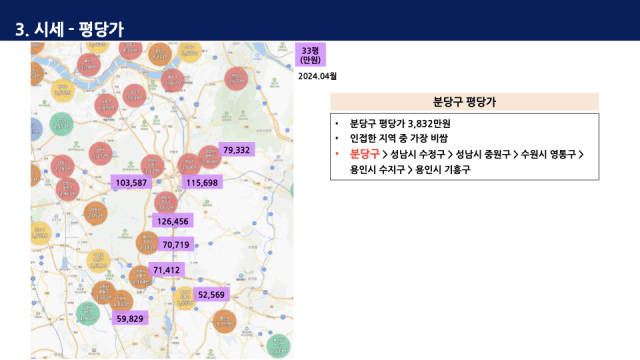The width and height of the screenshot is (640, 360).
Task: Click the 126,456 purple price label
Action: coord(173,221)
